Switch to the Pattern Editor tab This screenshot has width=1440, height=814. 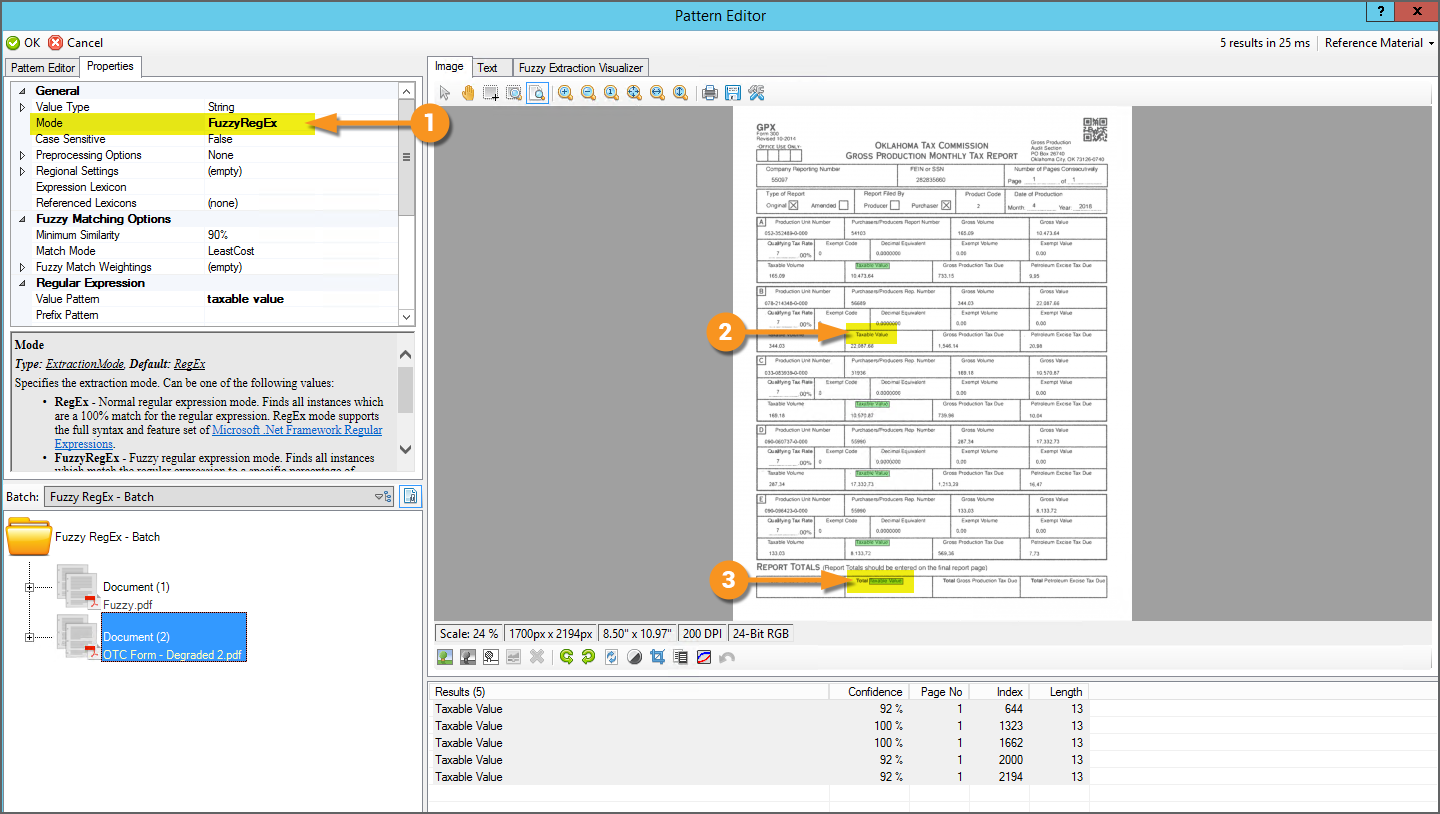pos(43,68)
